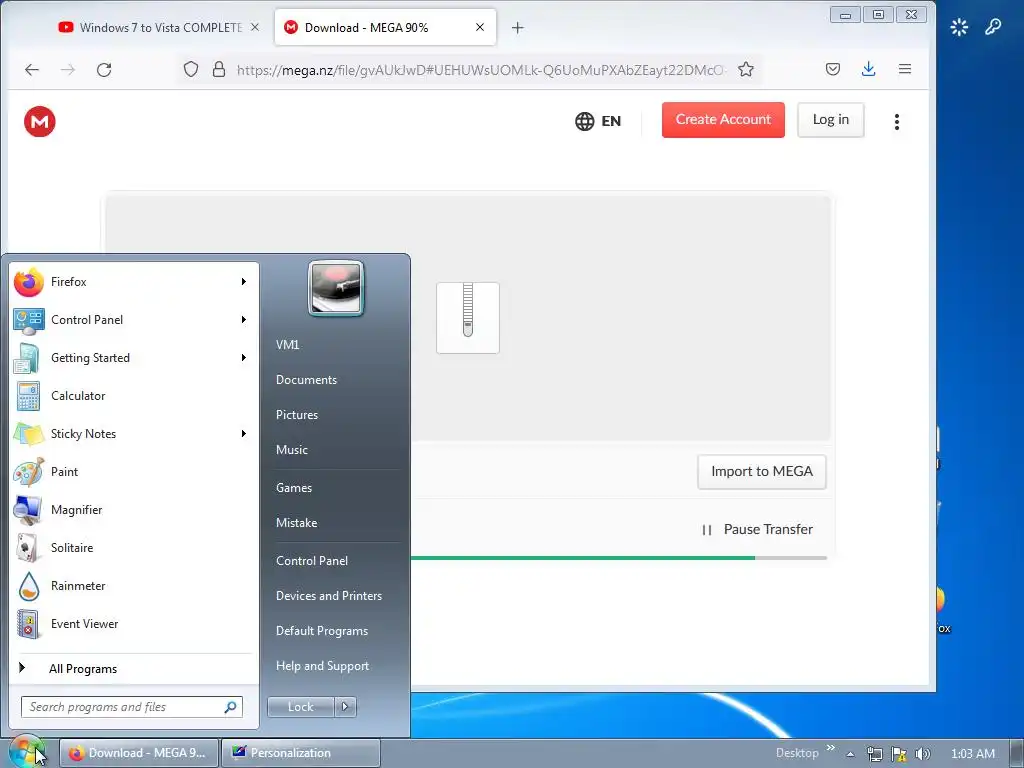Viewport: 1024px width, 768px height.
Task: Expand Sticky Notes jump list arrow
Action: 244,434
